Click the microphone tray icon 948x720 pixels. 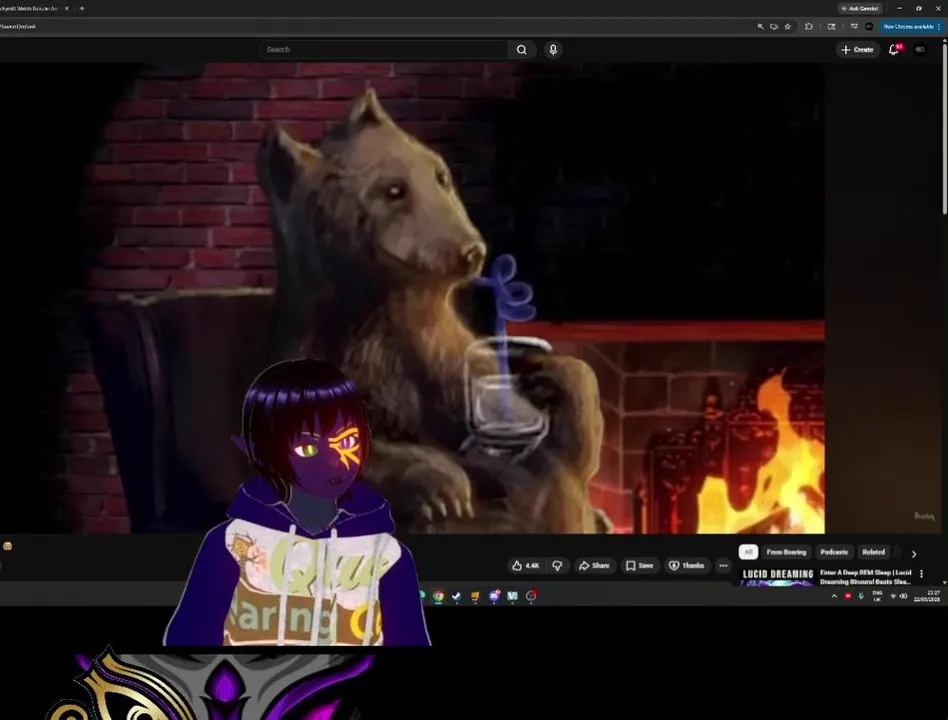[x=861, y=596]
